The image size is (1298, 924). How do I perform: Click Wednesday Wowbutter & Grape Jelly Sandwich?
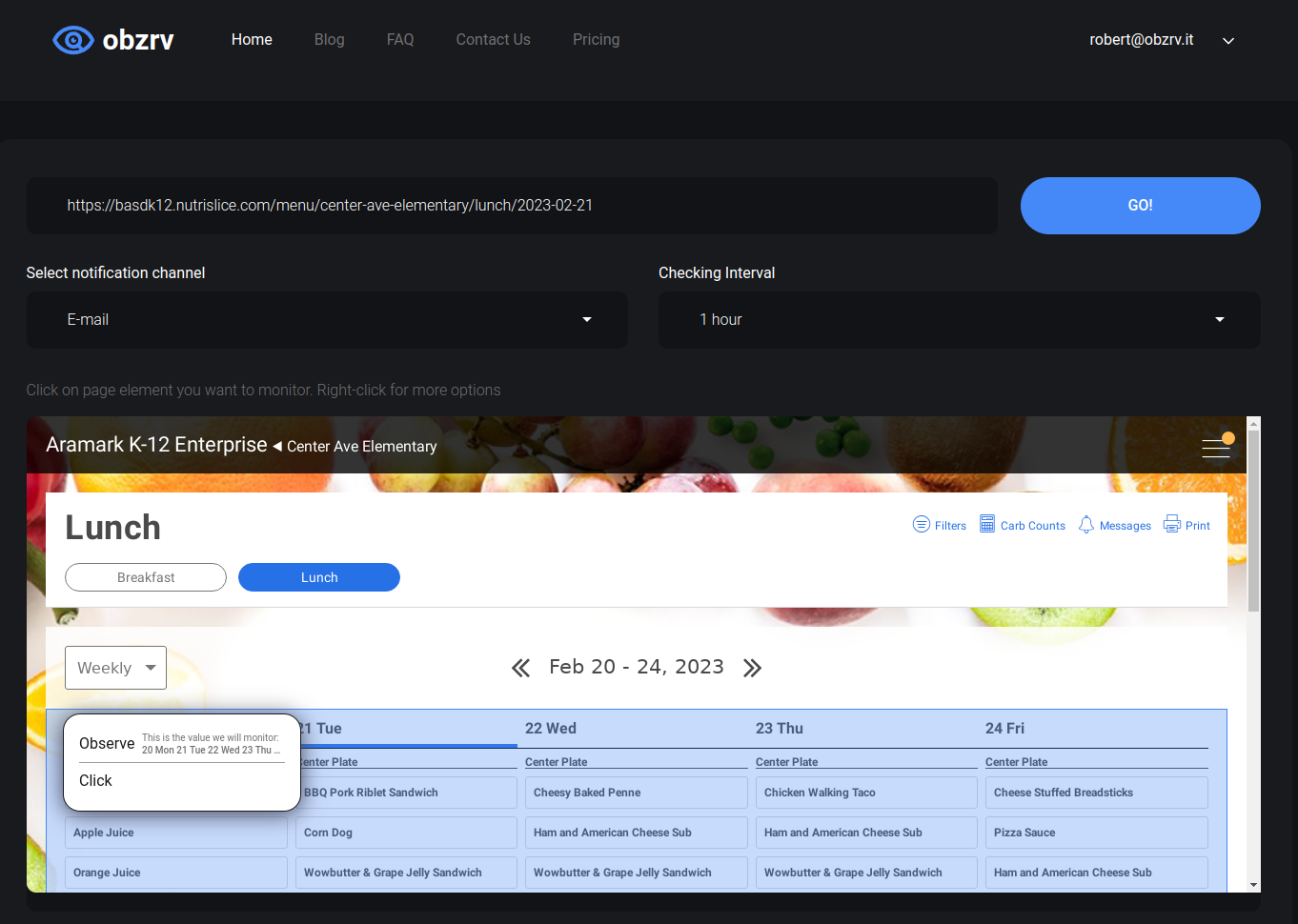(x=637, y=873)
